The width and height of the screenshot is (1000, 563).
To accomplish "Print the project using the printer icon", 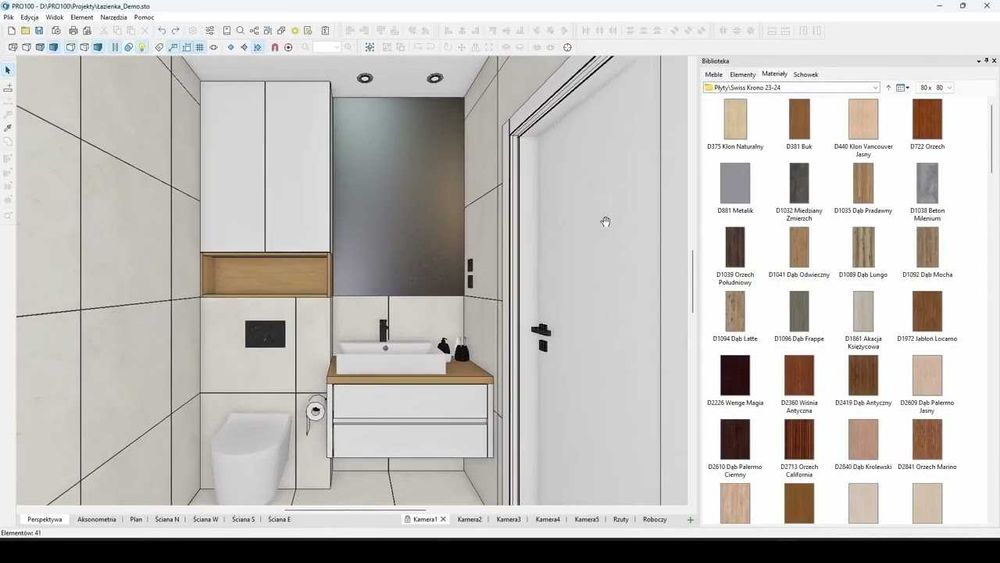I will click(x=73, y=31).
